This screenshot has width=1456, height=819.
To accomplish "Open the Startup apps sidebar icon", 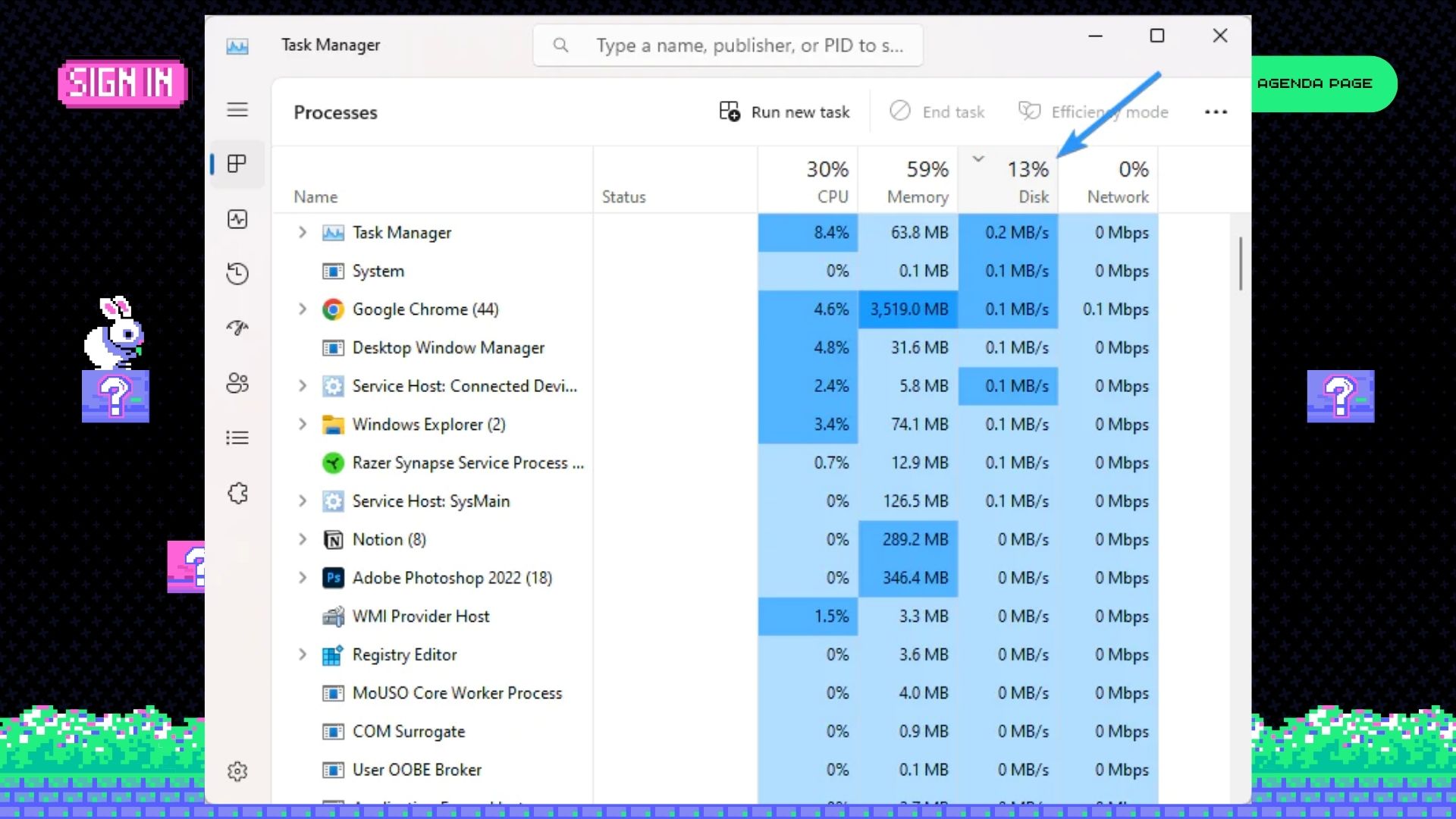I will (x=237, y=328).
